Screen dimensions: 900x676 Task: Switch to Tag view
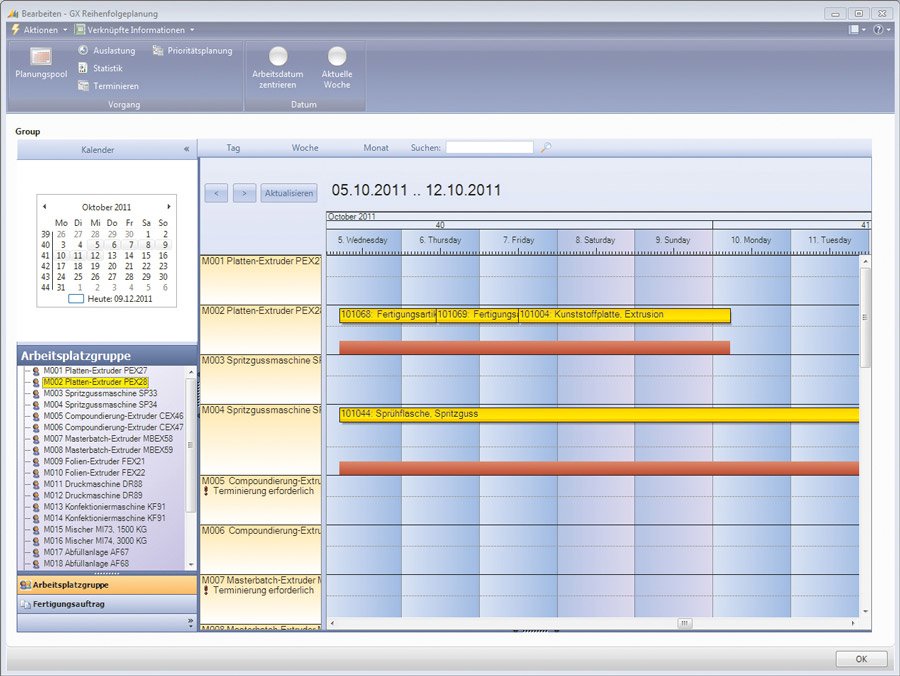(x=233, y=147)
